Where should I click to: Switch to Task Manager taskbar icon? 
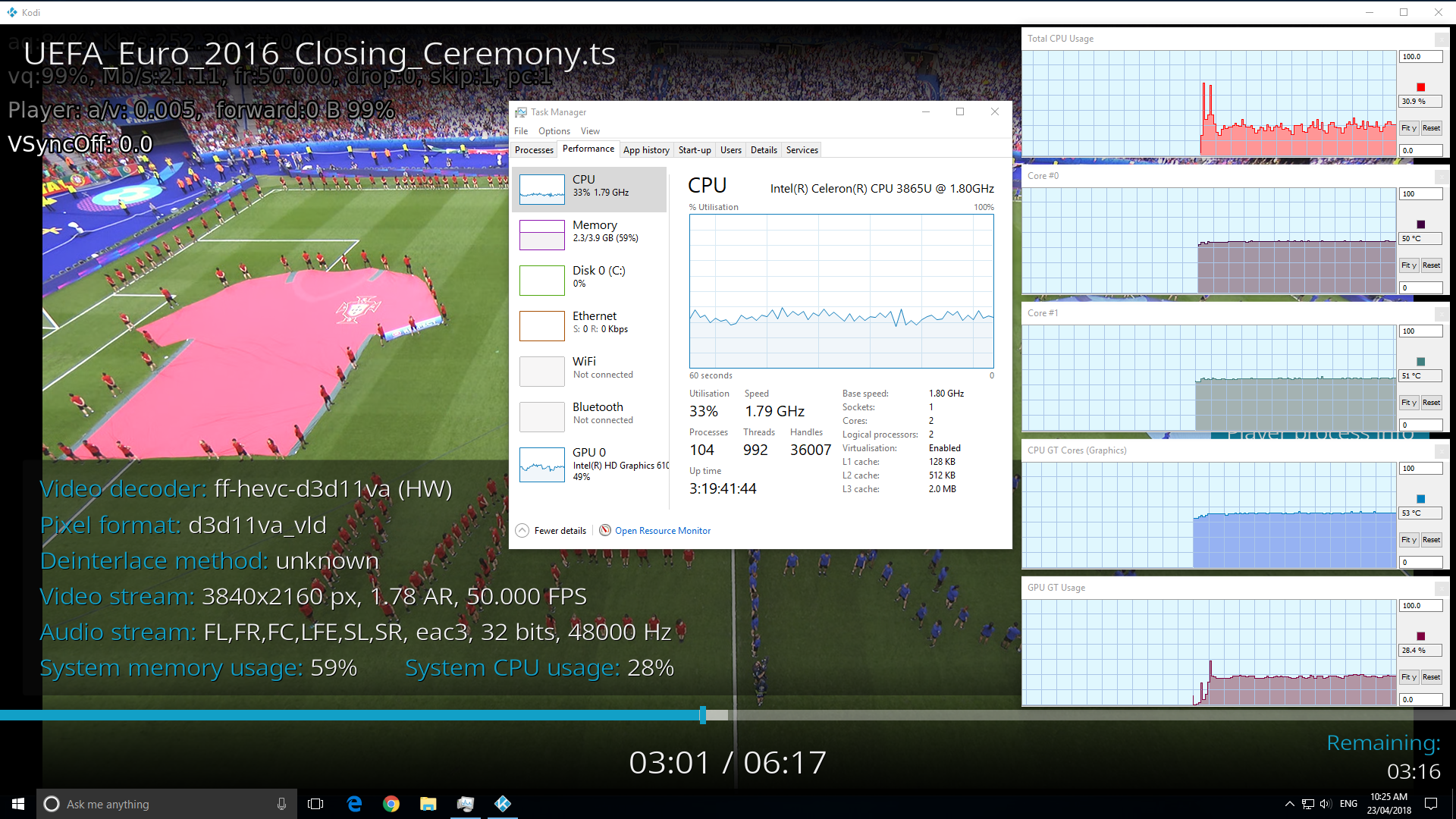coord(466,804)
